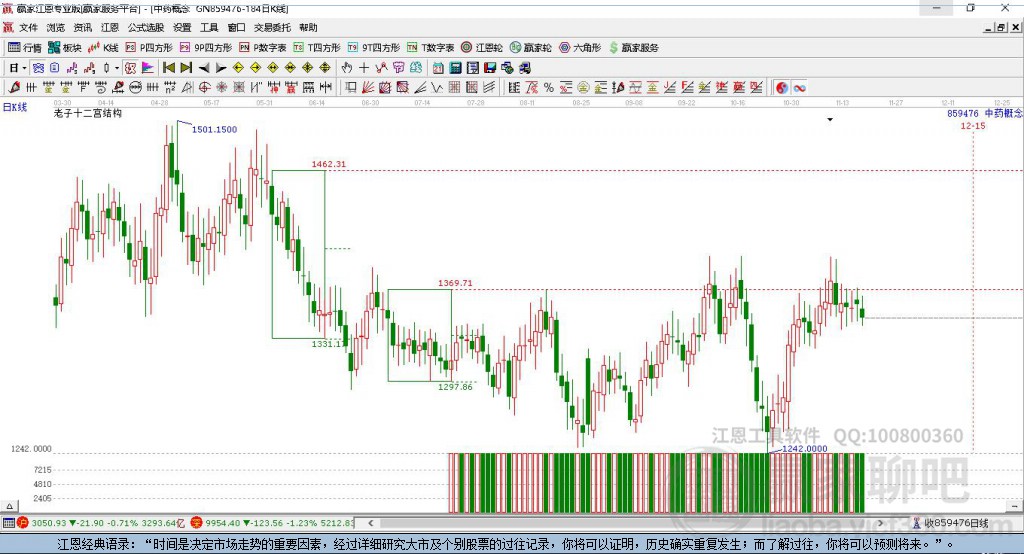Open the P四方形 square chart

149,47
